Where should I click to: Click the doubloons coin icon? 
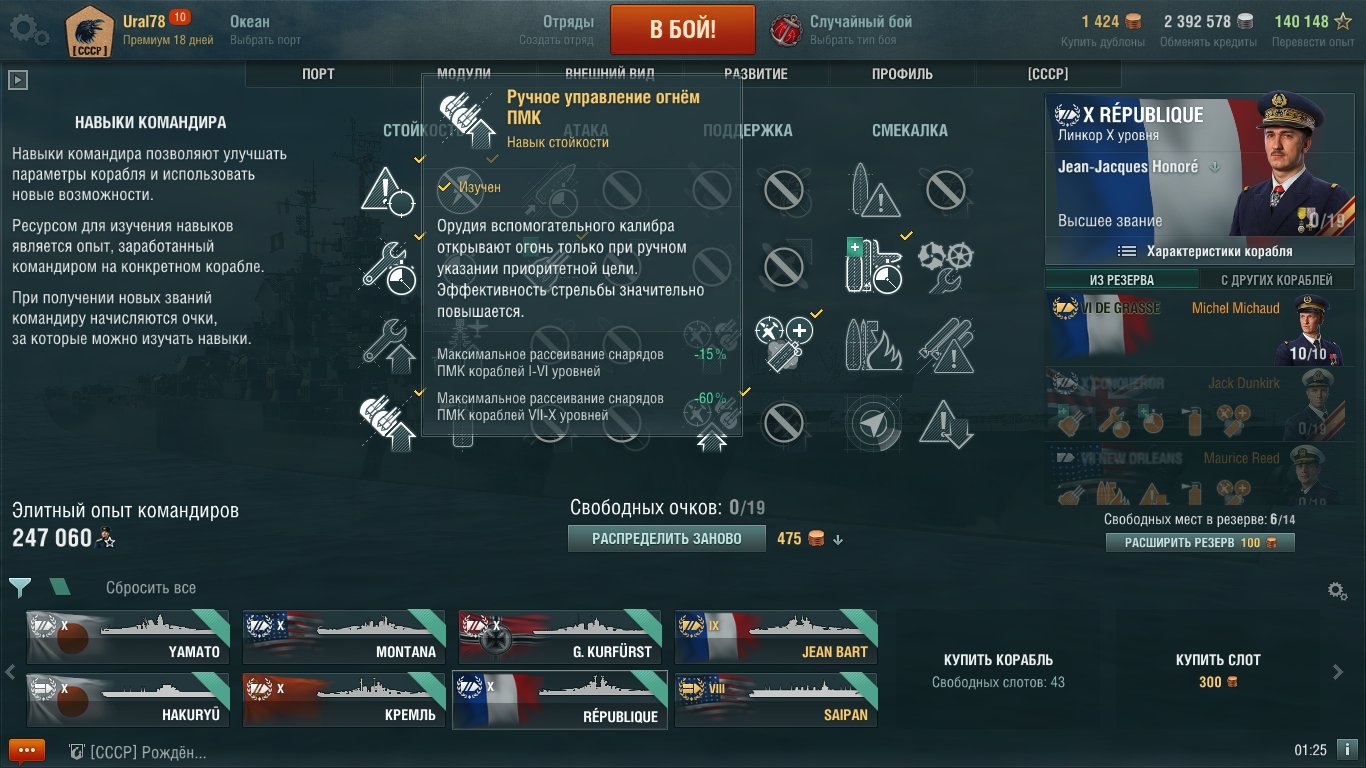coord(1134,21)
